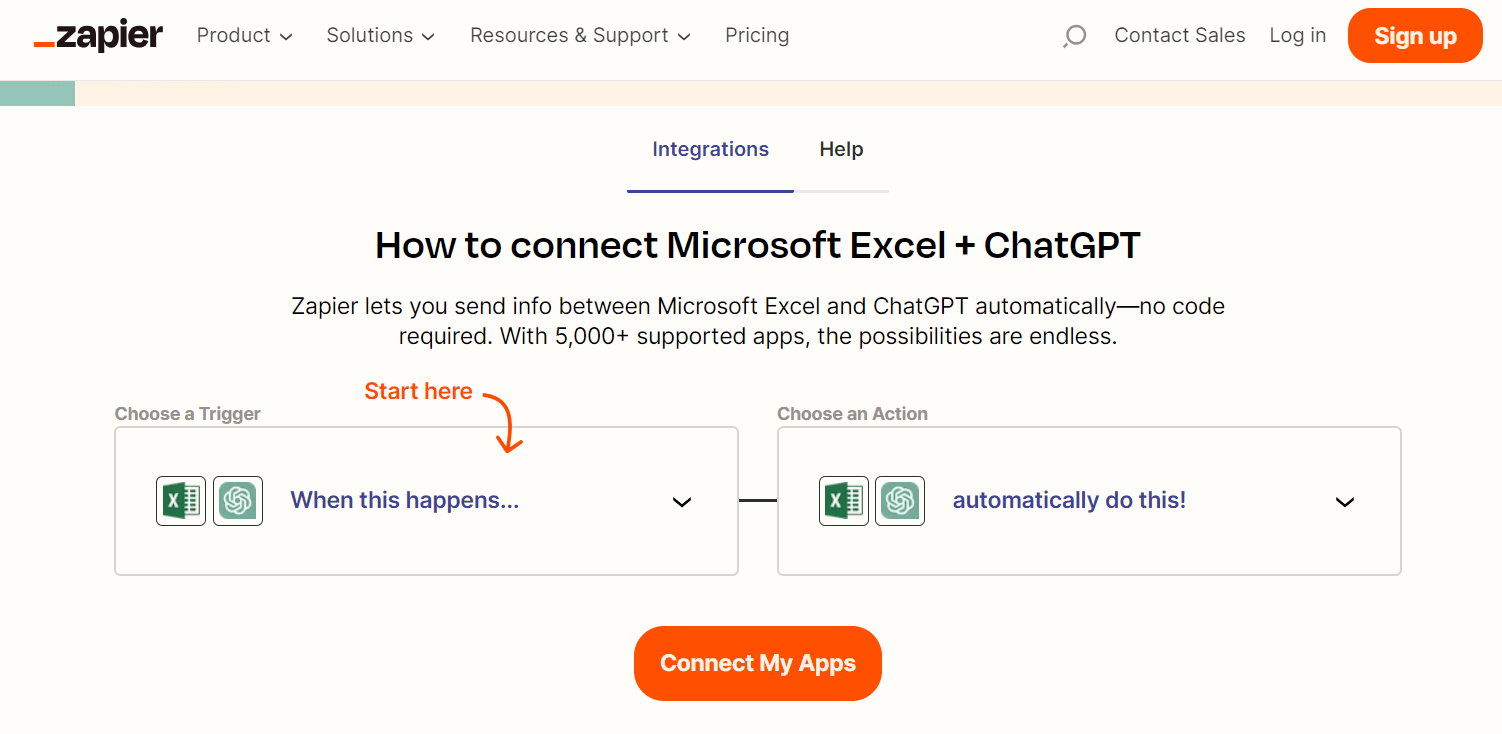Open the Pricing page

click(x=757, y=35)
